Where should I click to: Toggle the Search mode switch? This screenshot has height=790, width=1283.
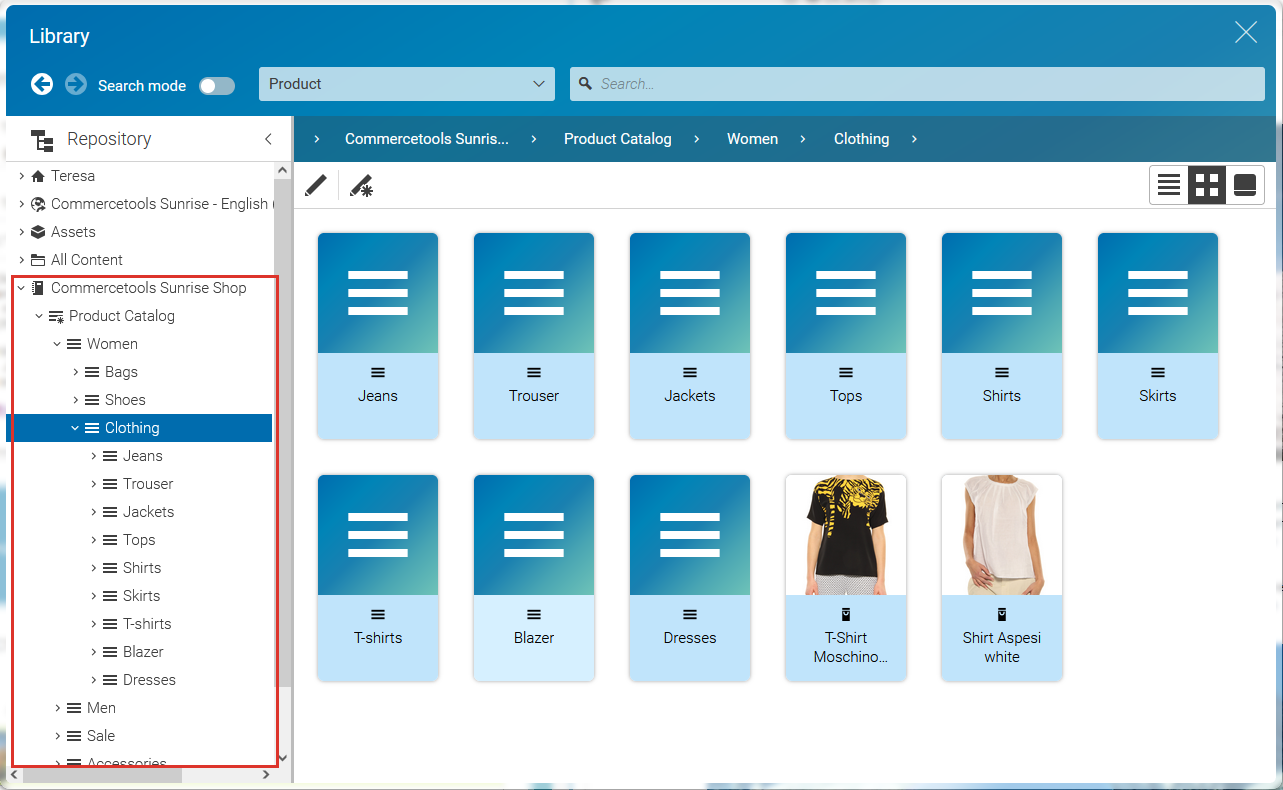click(x=217, y=86)
